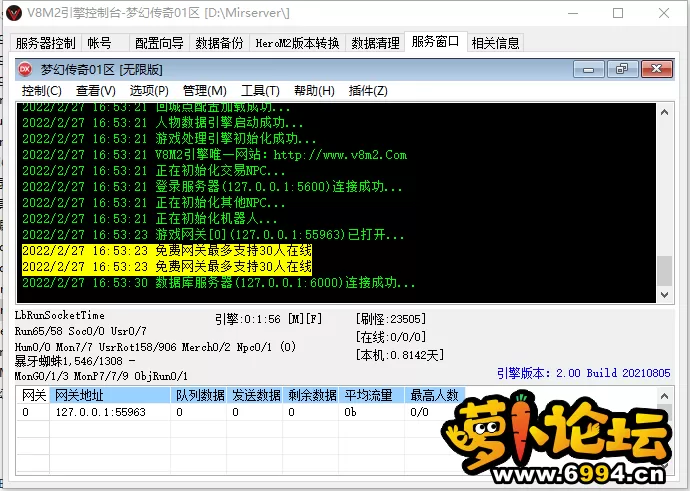Click the MonG0/1/3 MonP7/7/9 ObjRun0/1 line
Viewport: 690px width, 491px height.
click(101, 376)
